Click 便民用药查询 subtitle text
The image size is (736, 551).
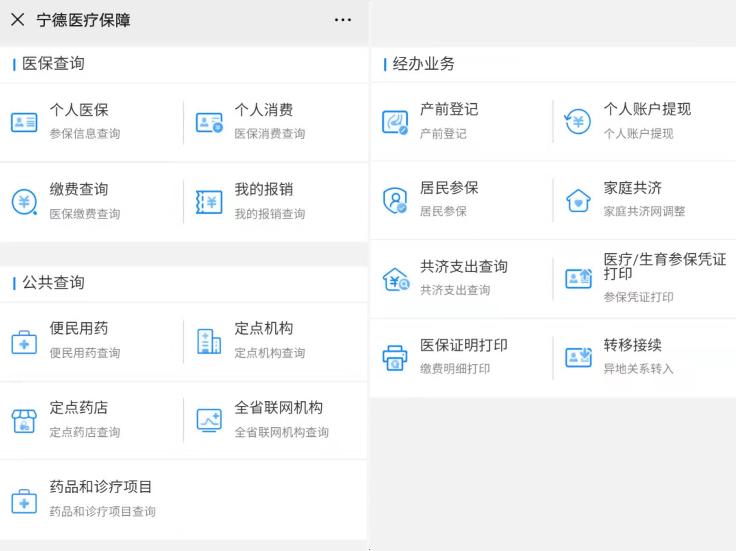click(85, 353)
